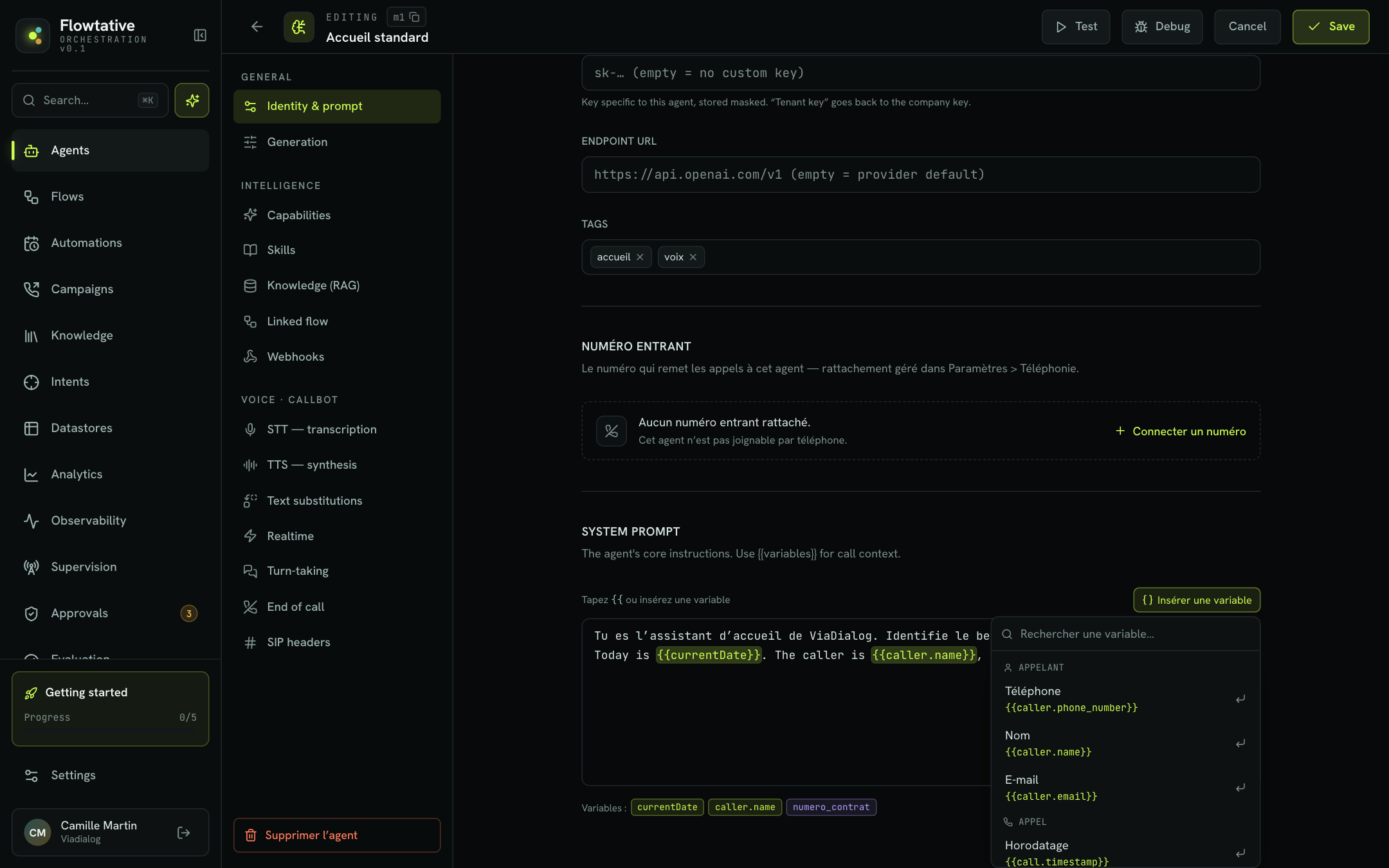The height and width of the screenshot is (868, 1389).
Task: Click Insérer une variable button
Action: pos(1197,600)
